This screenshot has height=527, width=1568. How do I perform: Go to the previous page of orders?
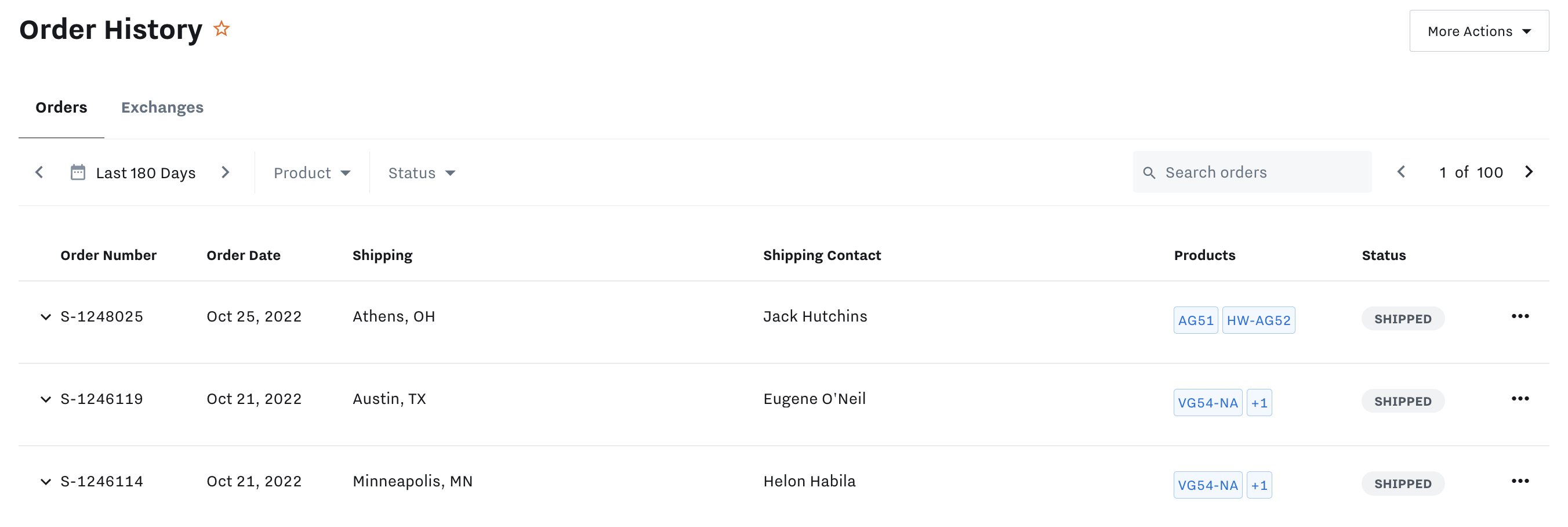1401,172
